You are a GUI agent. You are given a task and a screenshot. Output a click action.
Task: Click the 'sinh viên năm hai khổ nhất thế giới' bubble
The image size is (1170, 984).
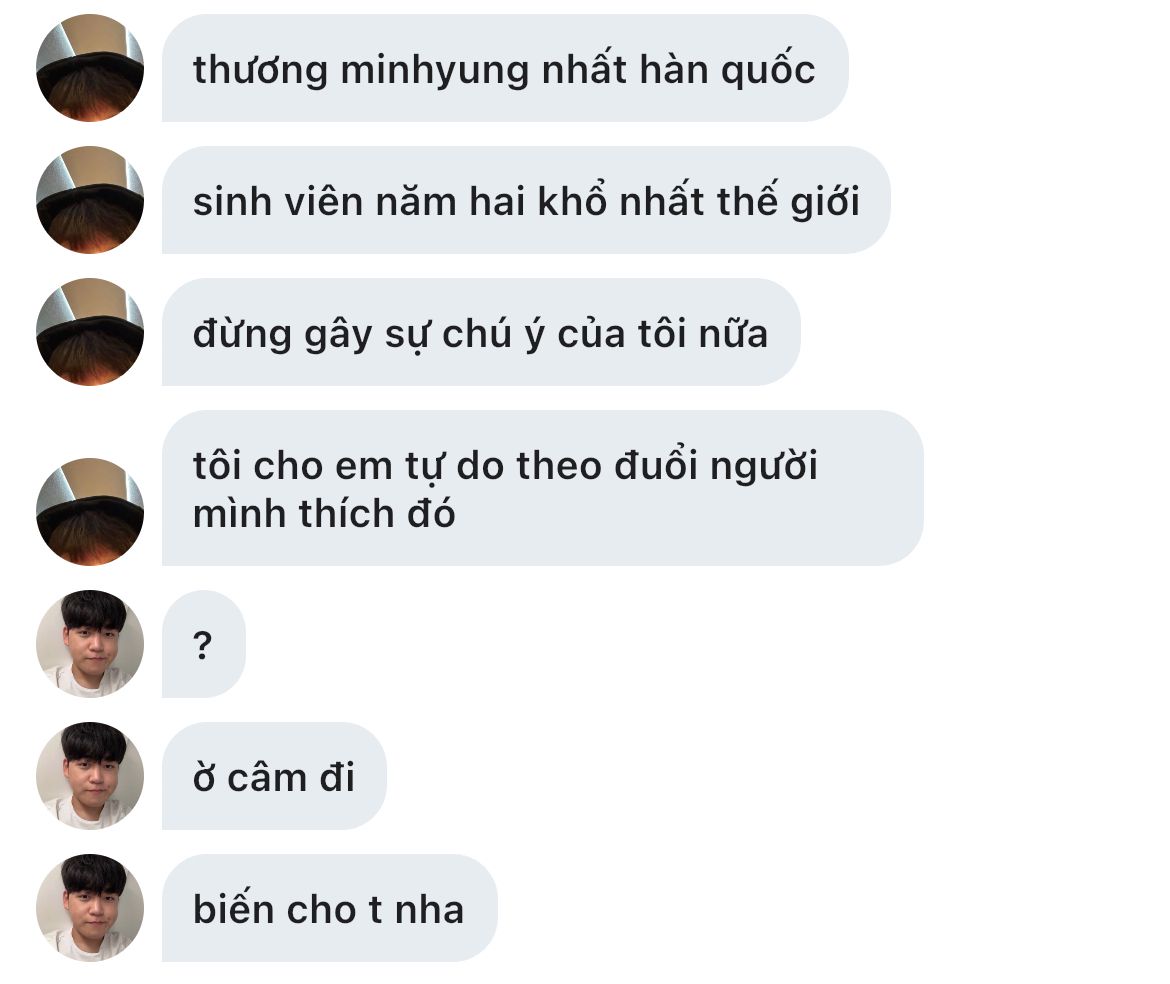[x=526, y=200]
